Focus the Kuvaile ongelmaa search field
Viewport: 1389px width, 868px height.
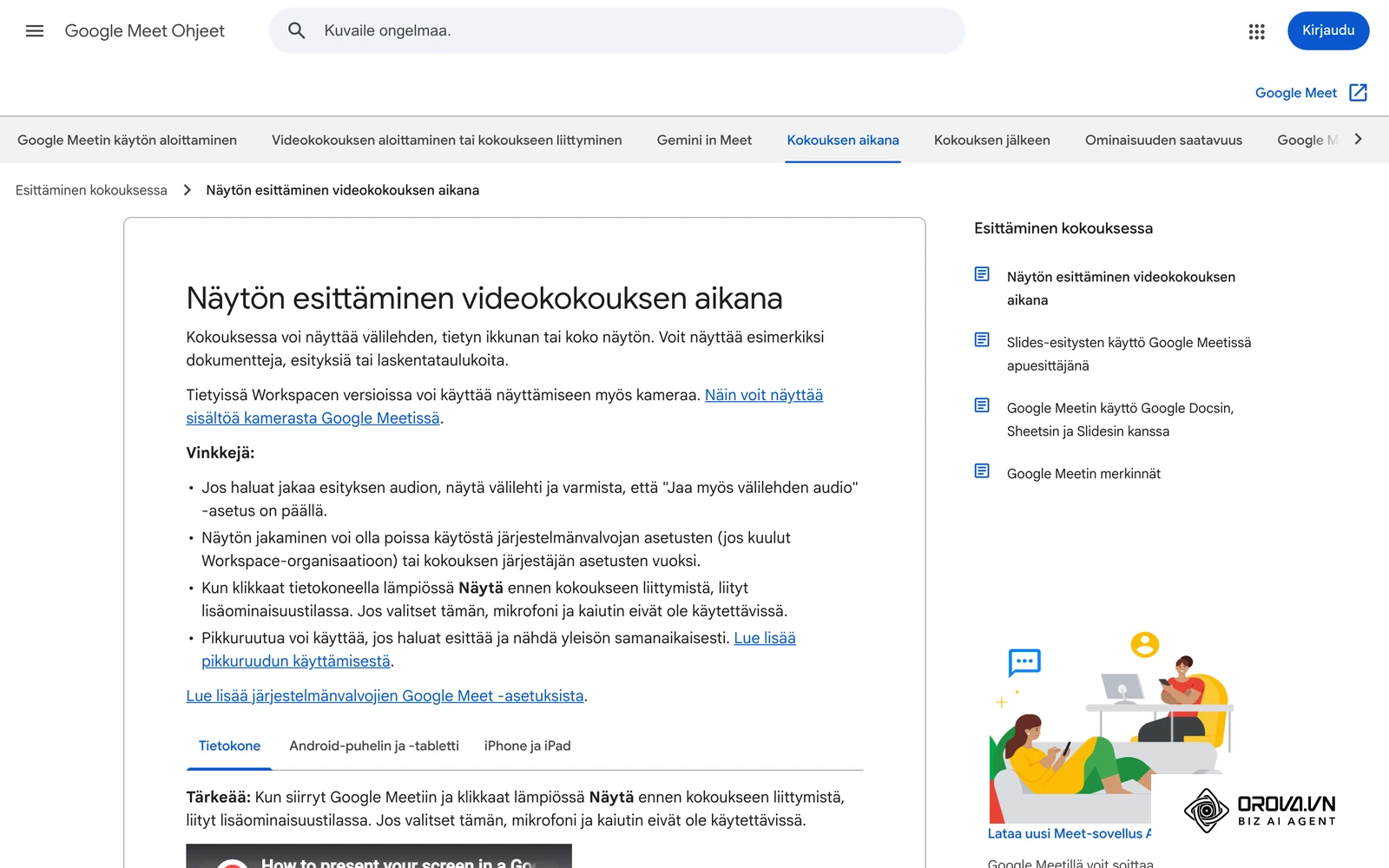(x=617, y=31)
